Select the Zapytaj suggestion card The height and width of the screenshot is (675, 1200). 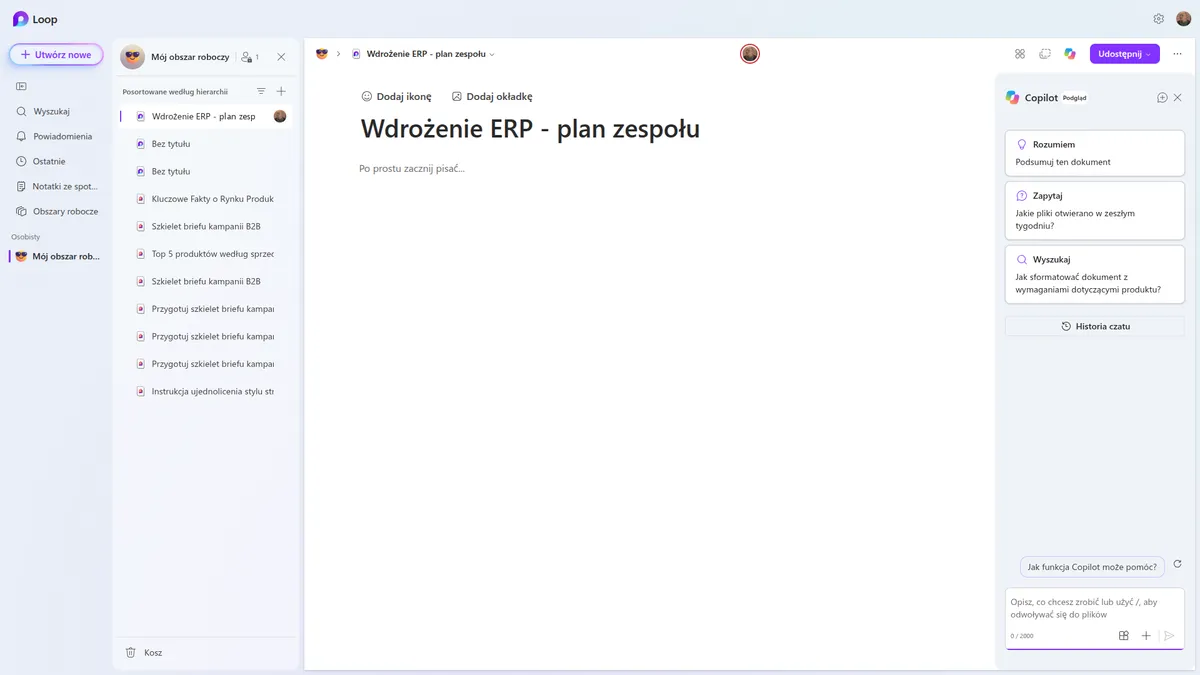(1095, 210)
